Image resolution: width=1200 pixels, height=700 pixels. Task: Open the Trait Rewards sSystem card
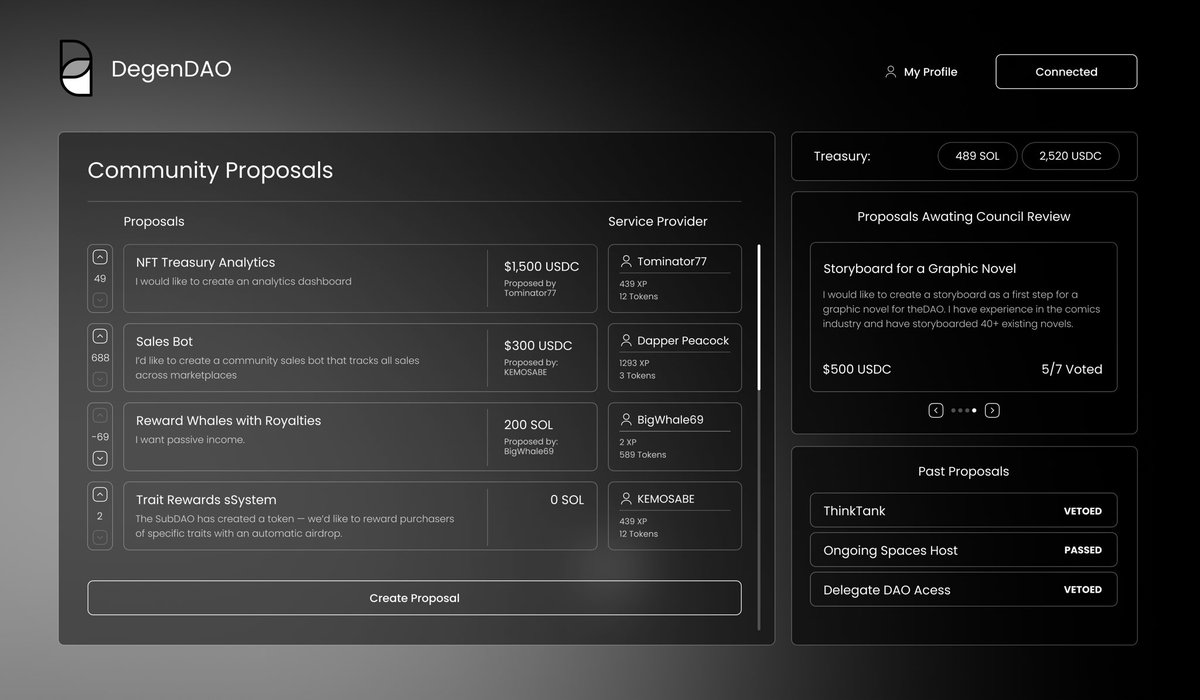click(360, 516)
